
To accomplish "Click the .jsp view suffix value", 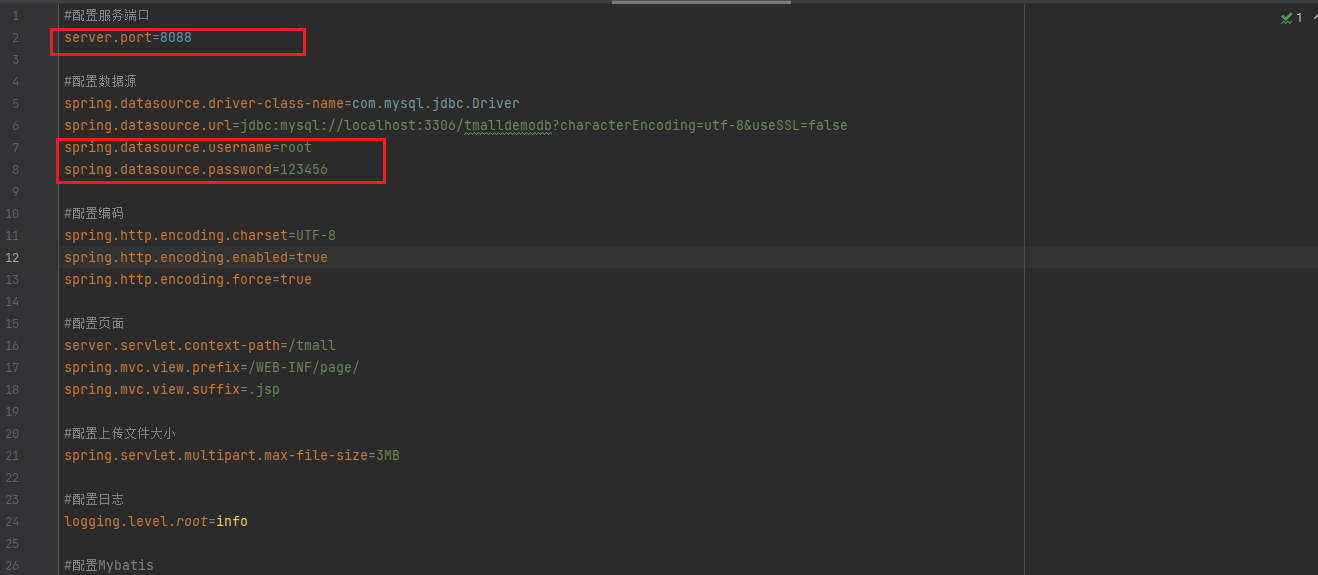I will (264, 390).
